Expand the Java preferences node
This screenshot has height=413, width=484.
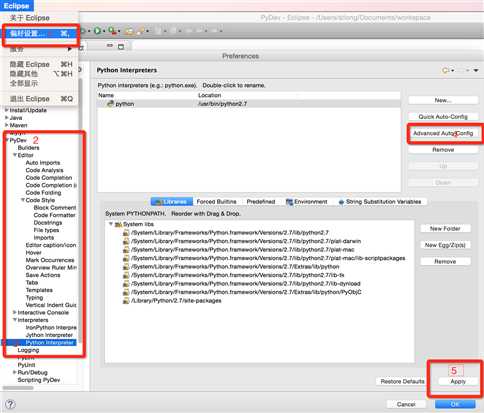(6, 117)
